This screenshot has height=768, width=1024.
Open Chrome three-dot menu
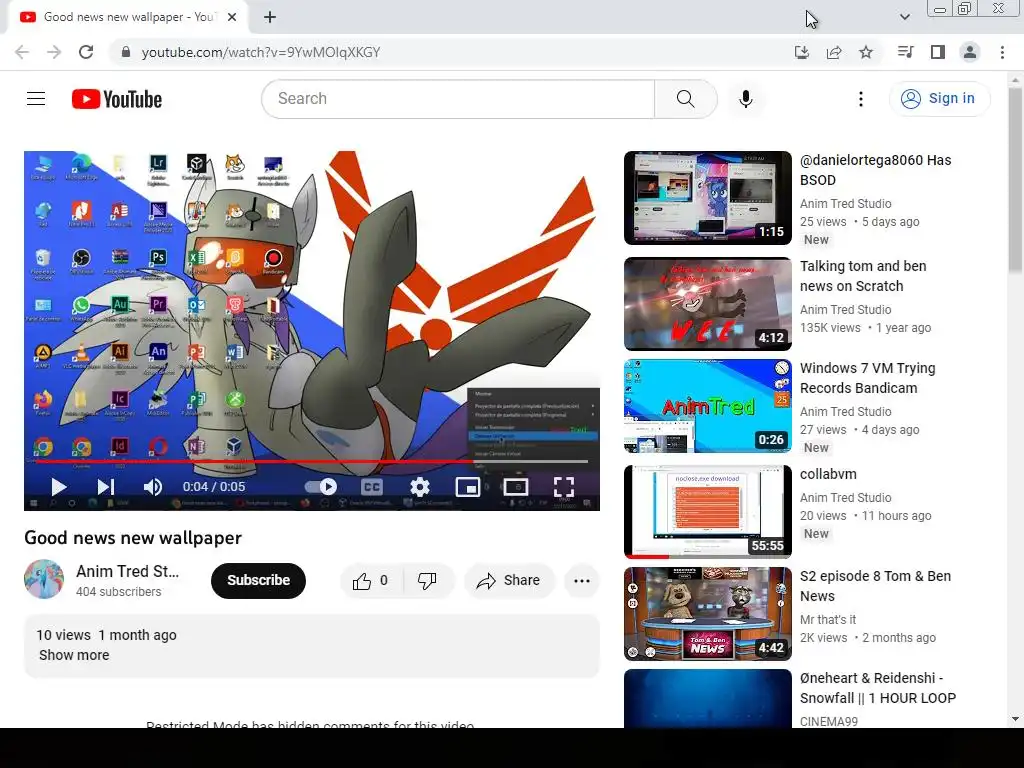click(1002, 52)
